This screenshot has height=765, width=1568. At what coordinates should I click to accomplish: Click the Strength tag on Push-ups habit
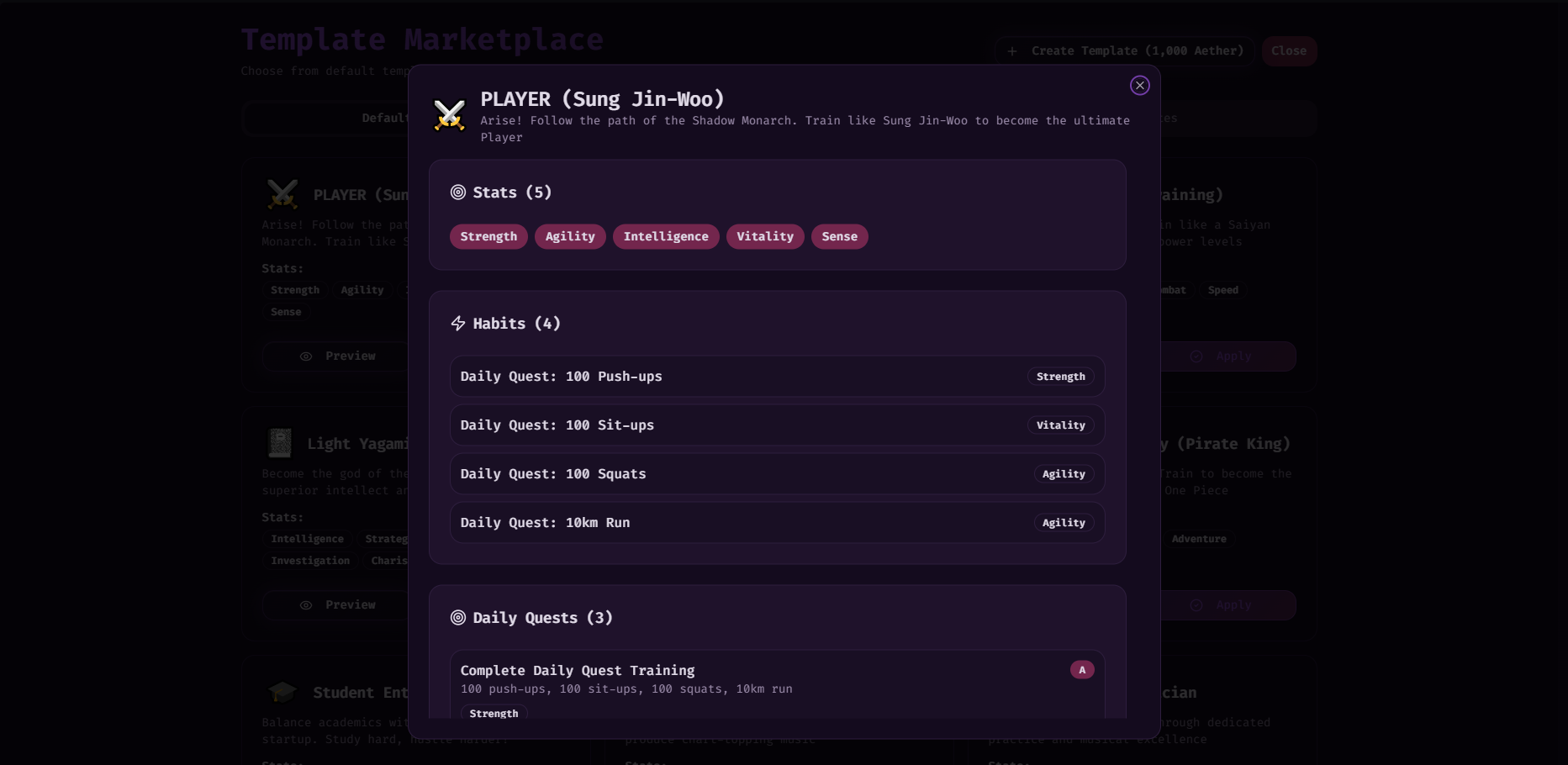tap(1061, 377)
